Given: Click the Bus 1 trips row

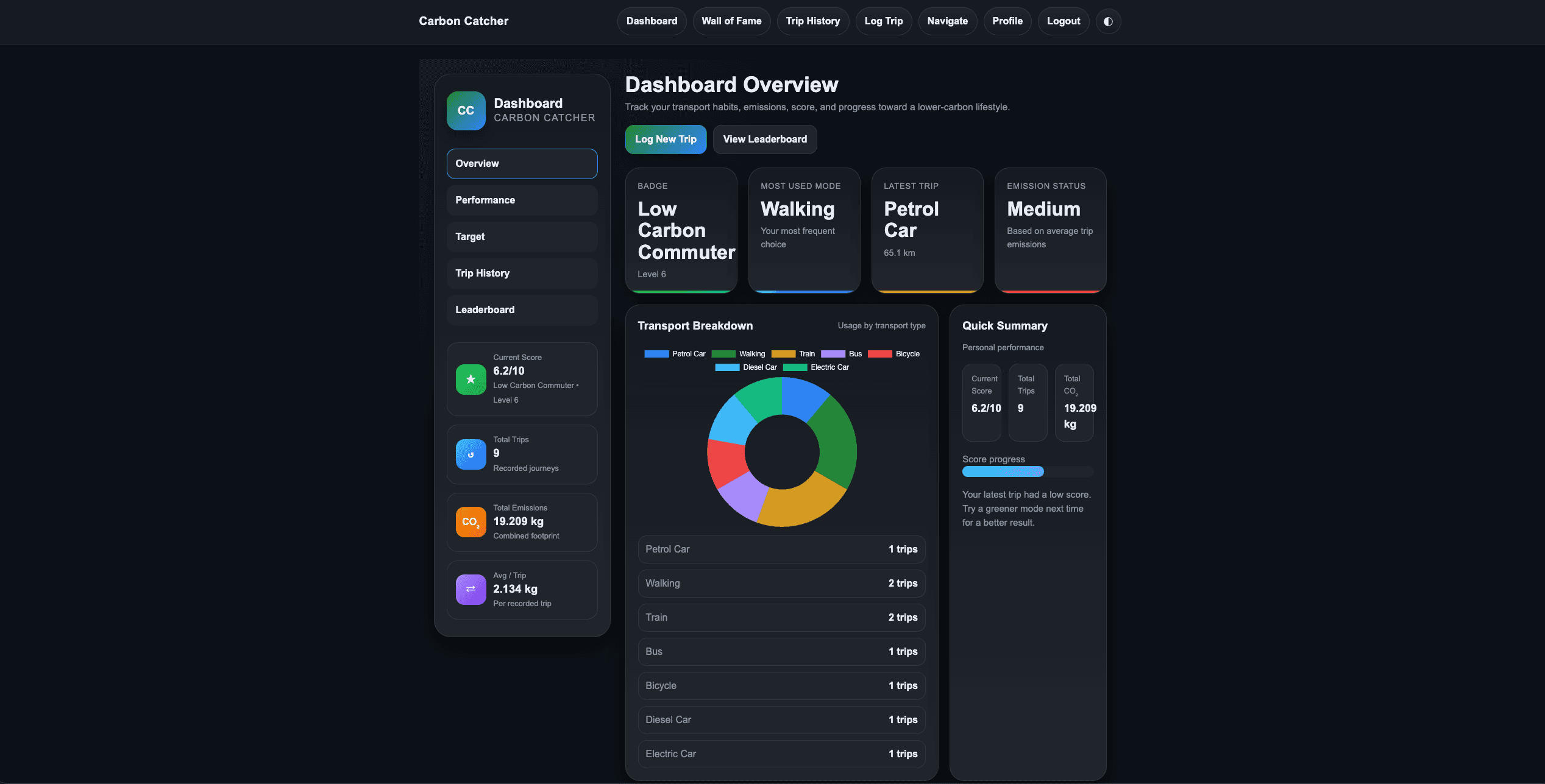Looking at the screenshot, I should [782, 652].
